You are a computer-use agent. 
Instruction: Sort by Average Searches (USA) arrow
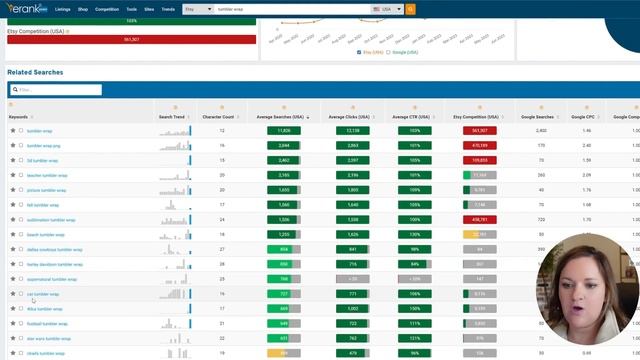(308, 117)
